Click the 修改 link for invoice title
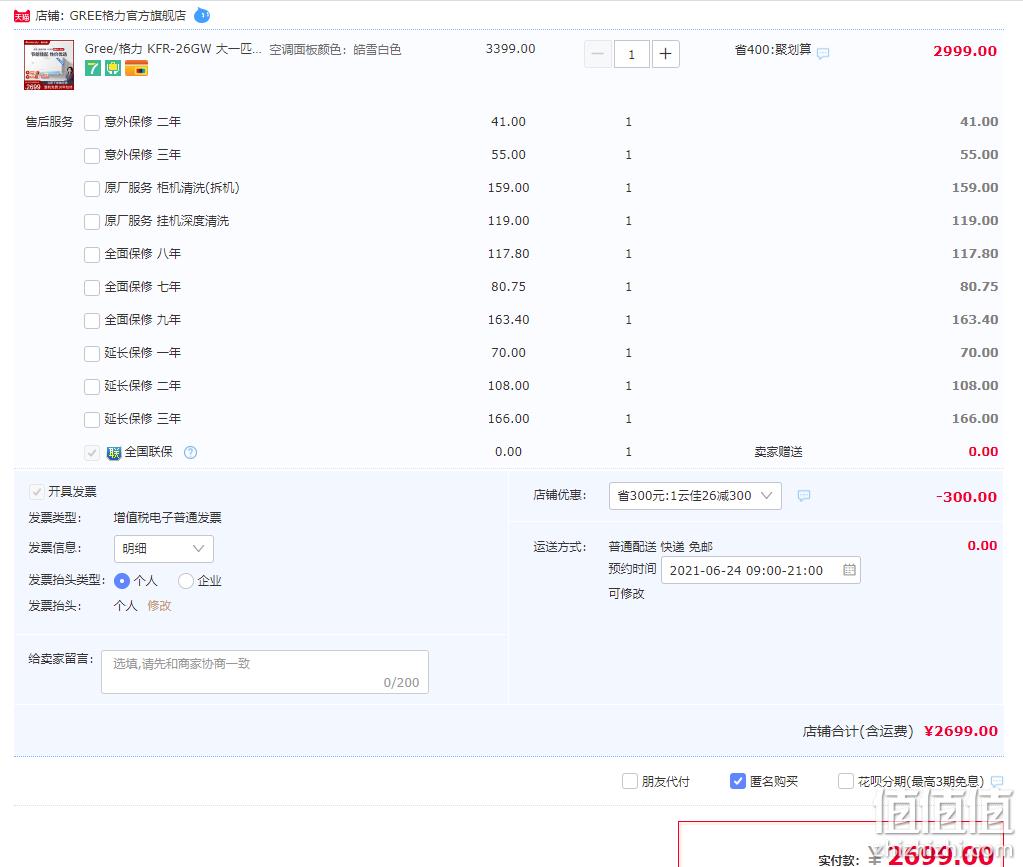 (x=159, y=606)
